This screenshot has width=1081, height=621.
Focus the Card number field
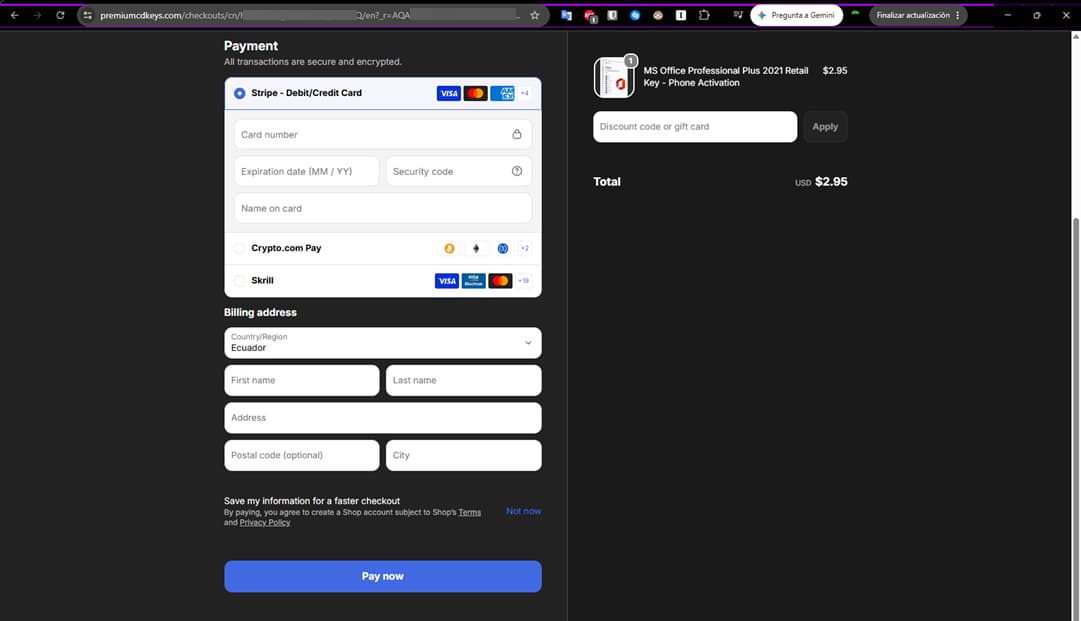(383, 134)
